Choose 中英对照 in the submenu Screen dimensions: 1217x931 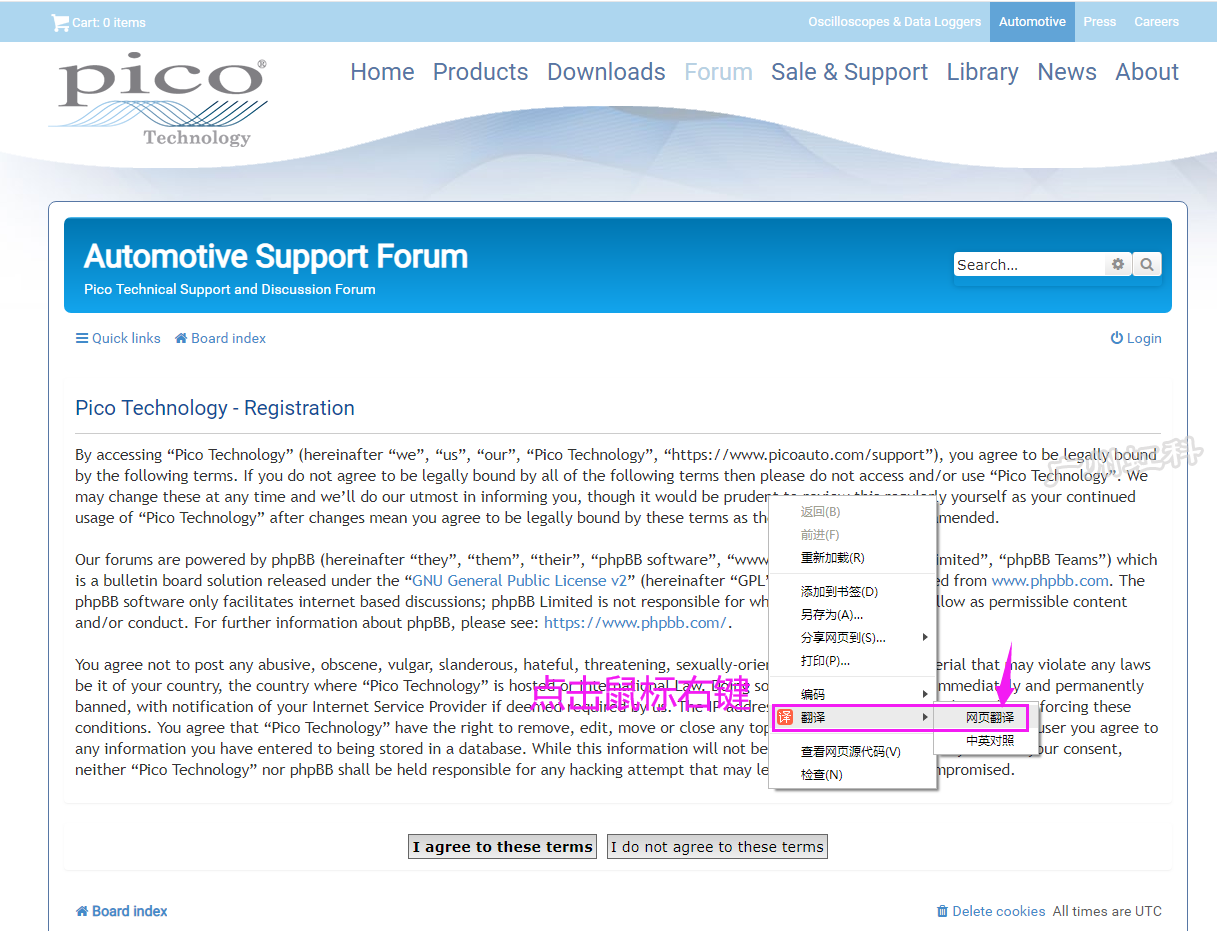[x=989, y=741]
